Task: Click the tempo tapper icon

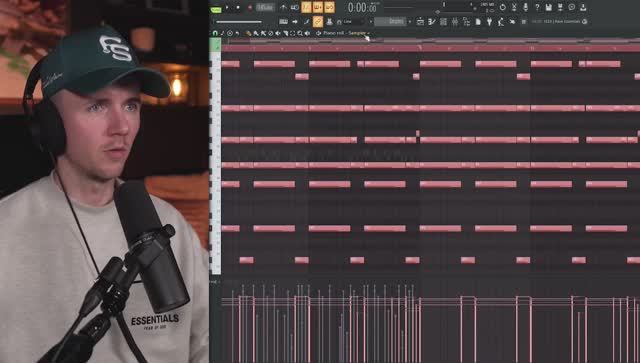Action: pos(501,22)
